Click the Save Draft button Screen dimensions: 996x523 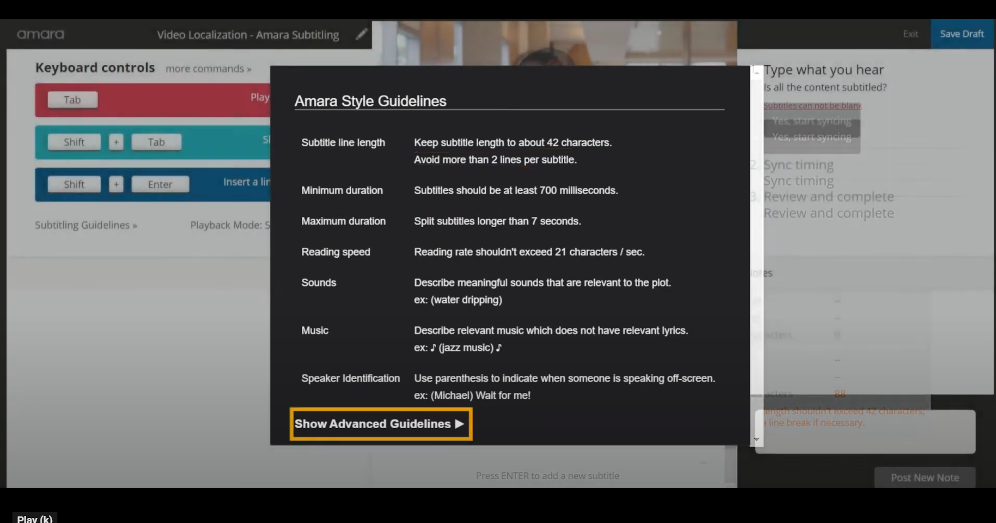pos(962,34)
